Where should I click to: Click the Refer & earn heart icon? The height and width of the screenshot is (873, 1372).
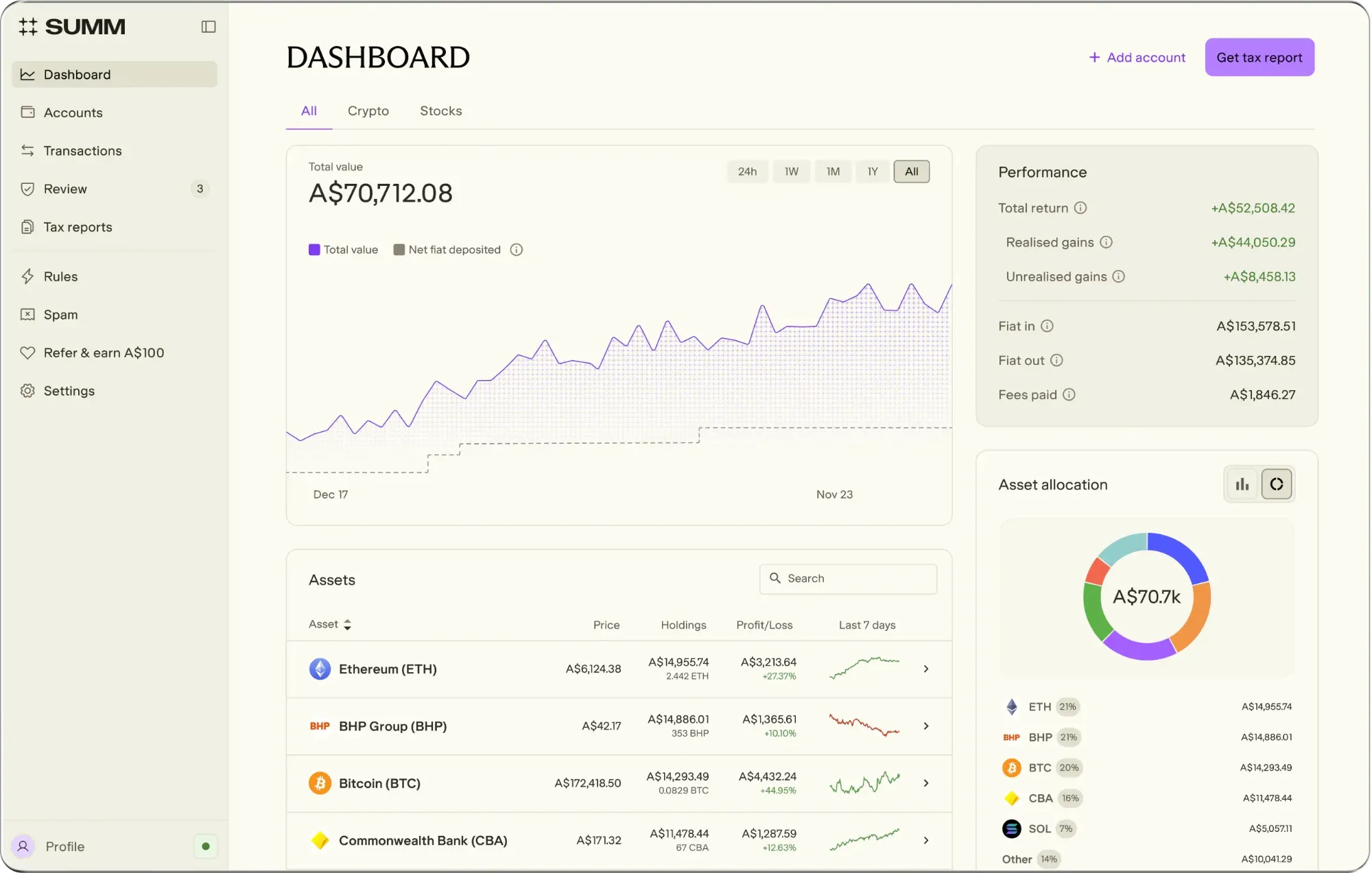(27, 352)
